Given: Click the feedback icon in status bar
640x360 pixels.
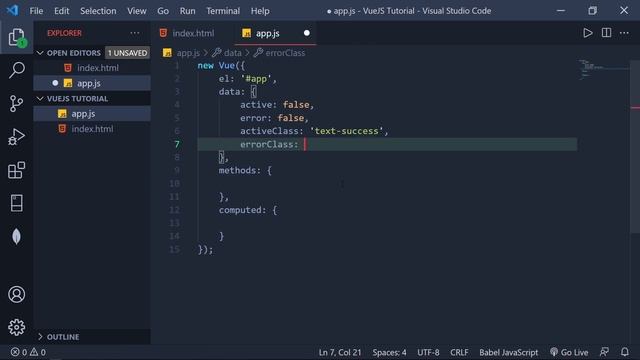Looking at the screenshot, I should coord(604,352).
